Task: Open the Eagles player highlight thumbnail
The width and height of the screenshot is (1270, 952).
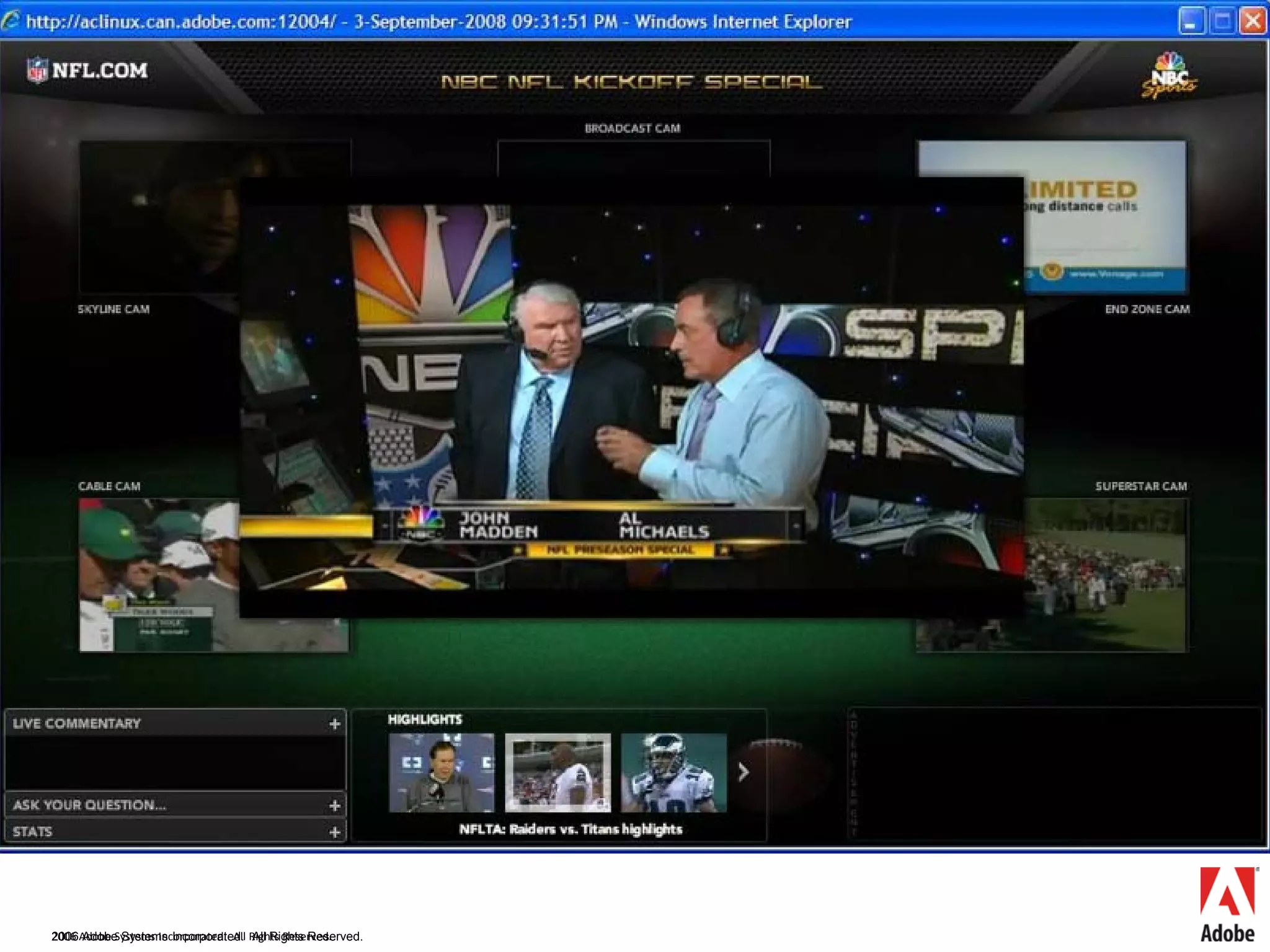Action: click(673, 772)
